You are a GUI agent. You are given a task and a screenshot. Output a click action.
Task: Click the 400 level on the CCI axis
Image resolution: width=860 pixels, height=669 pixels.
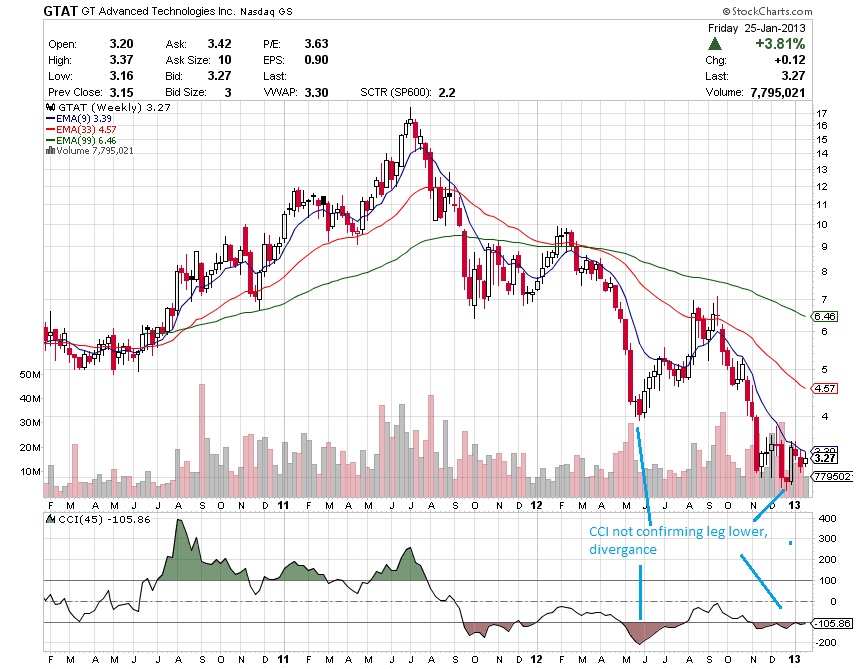[x=828, y=518]
